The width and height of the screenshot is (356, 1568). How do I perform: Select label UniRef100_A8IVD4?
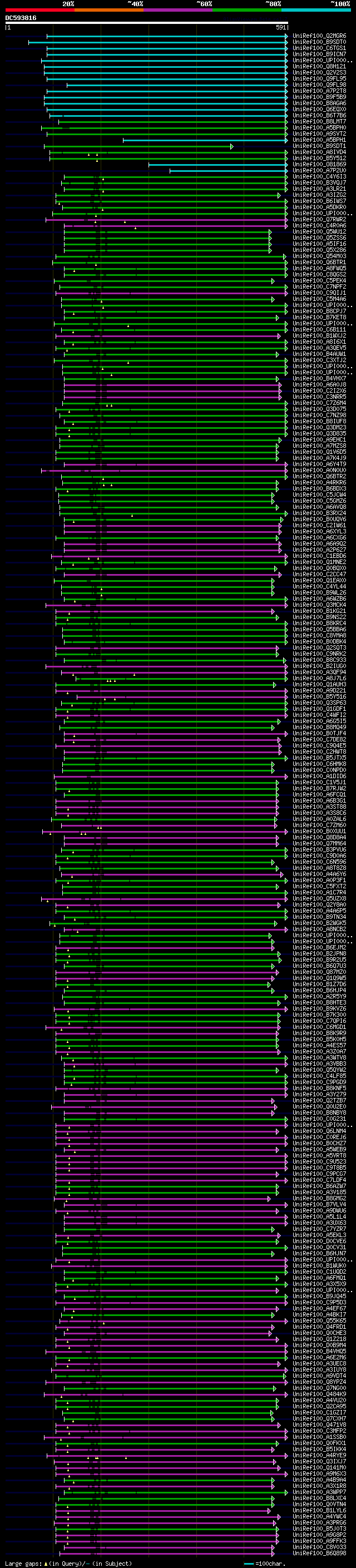[319, 152]
